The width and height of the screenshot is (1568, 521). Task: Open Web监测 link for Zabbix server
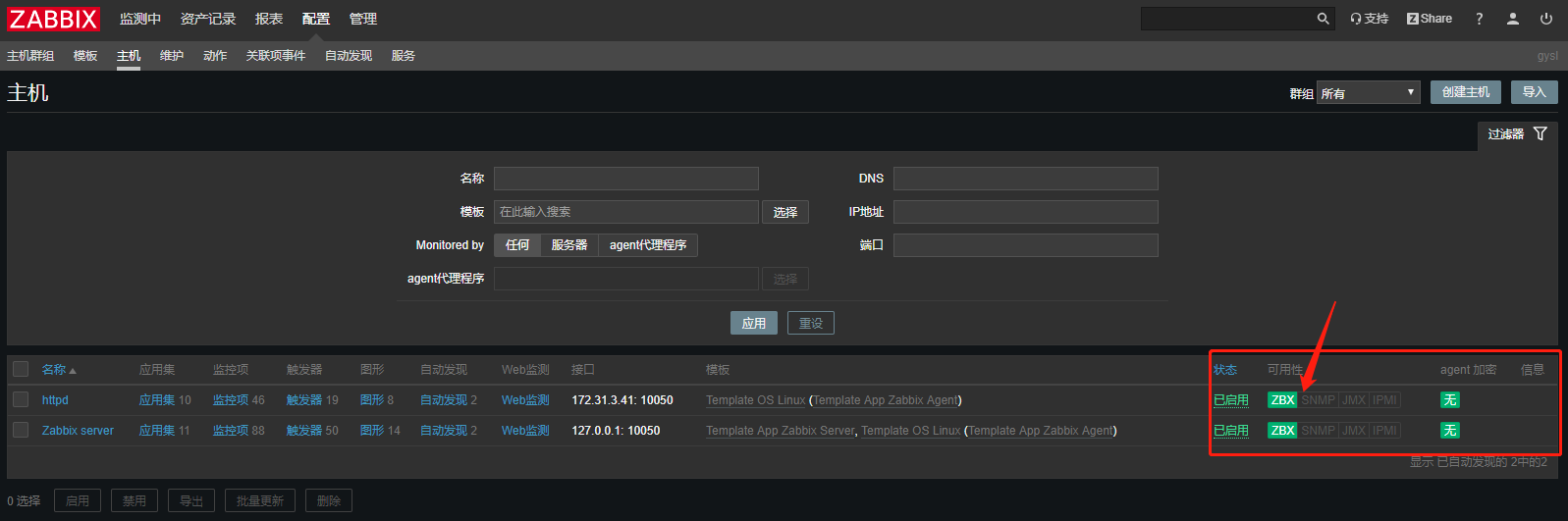point(525,431)
